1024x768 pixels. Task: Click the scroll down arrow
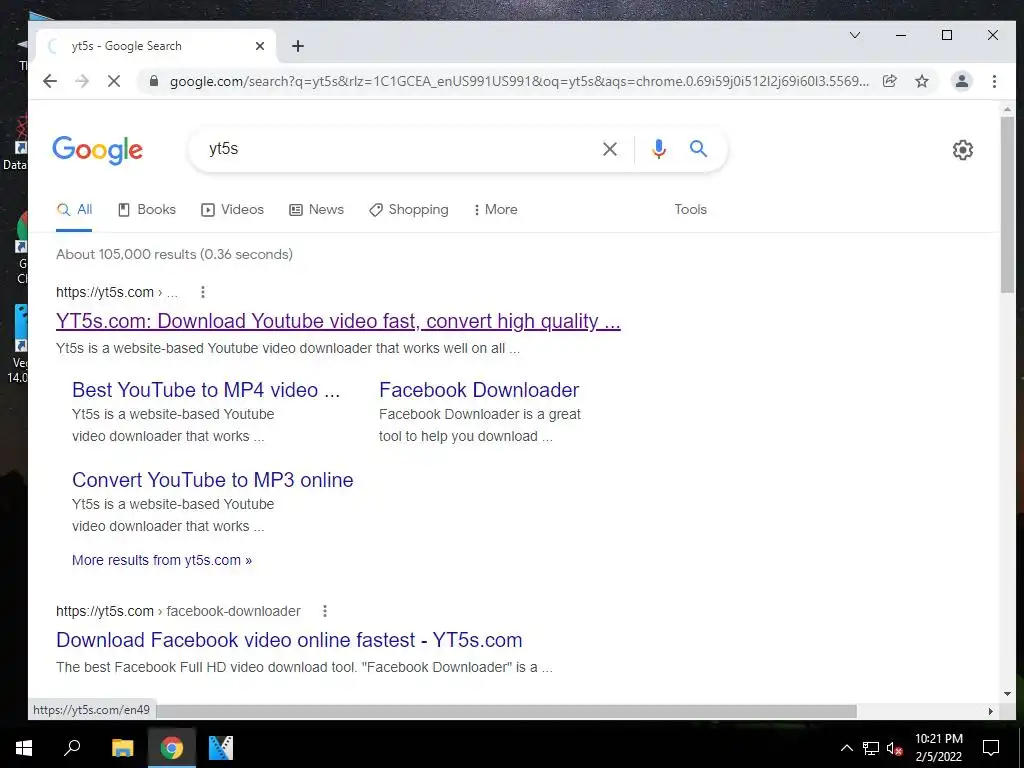coord(1007,694)
